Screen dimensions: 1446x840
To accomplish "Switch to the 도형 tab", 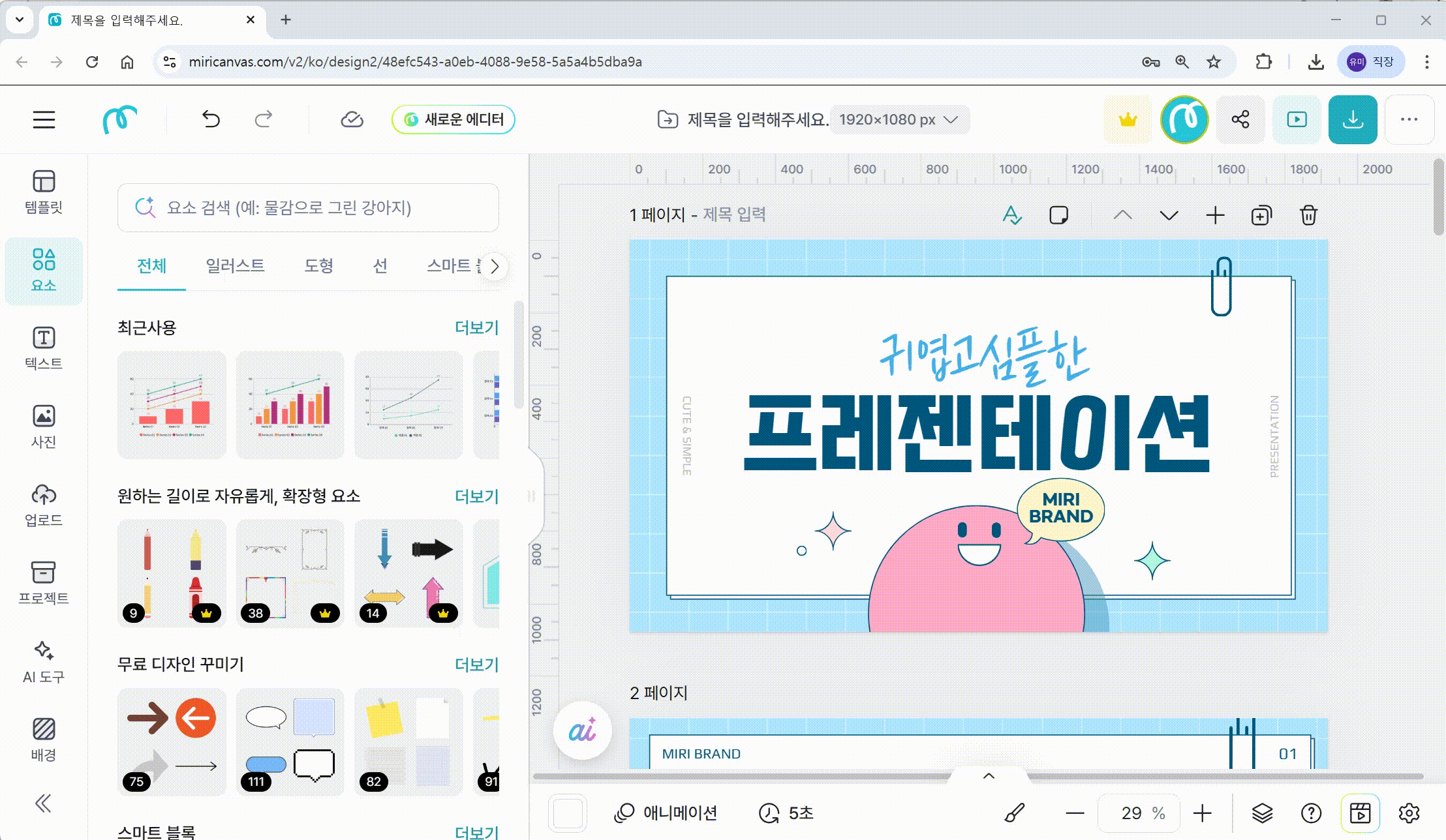I will (x=318, y=266).
